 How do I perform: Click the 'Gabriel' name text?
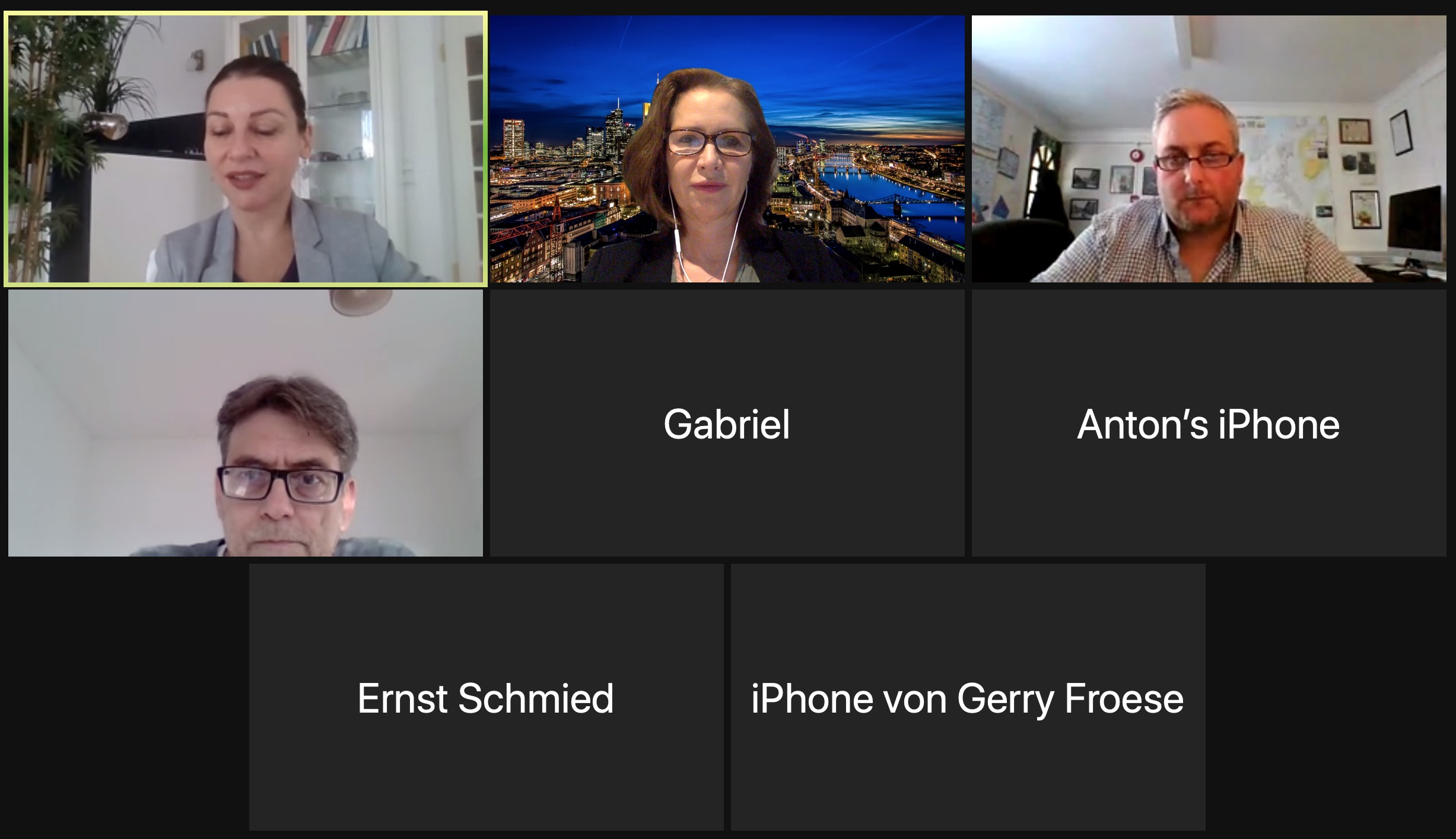click(727, 424)
